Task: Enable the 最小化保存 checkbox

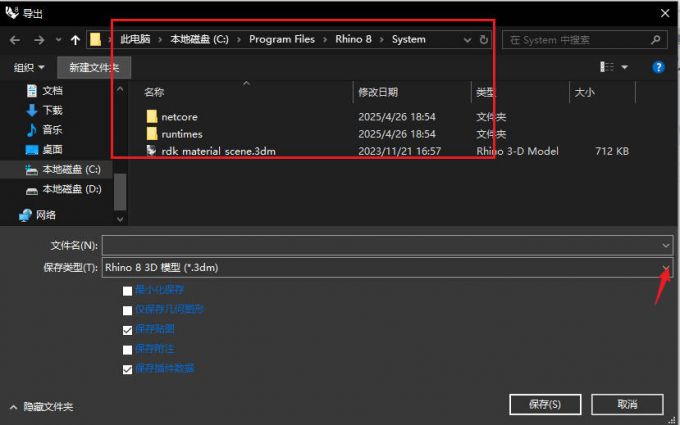Action: tap(127, 290)
